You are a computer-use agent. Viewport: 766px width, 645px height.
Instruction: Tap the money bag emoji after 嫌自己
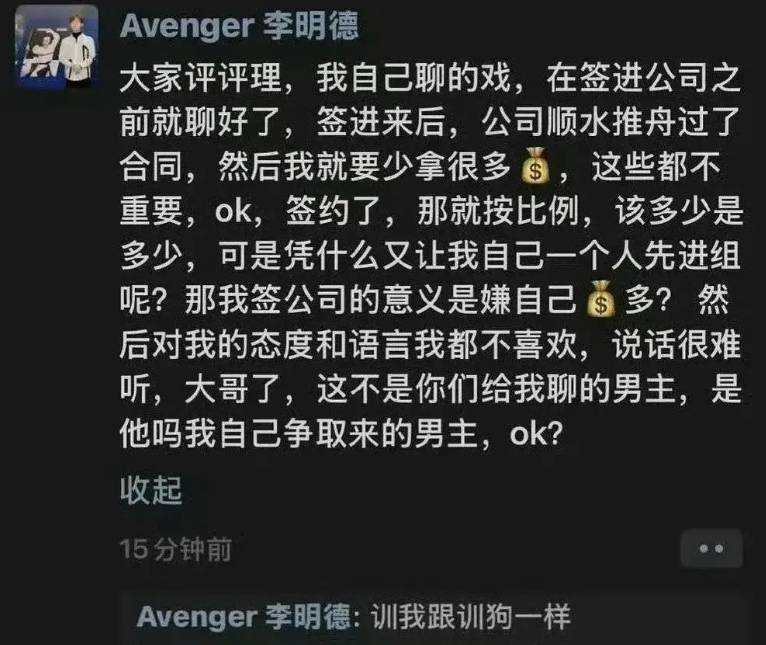click(601, 299)
